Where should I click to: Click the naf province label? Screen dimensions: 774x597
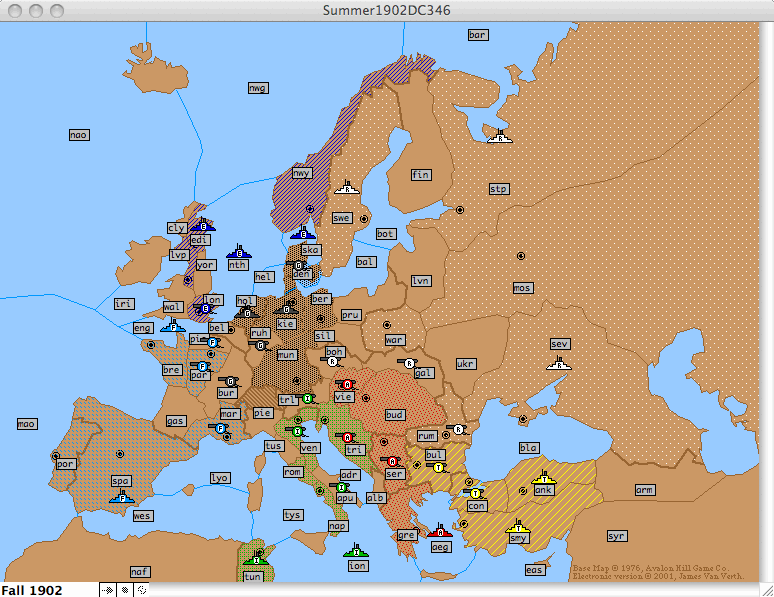click(x=140, y=571)
